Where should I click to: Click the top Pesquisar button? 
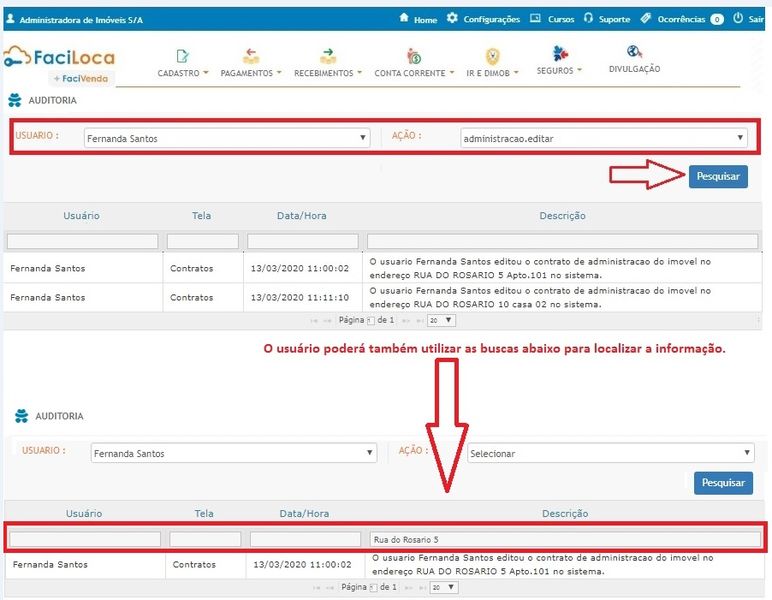point(718,176)
